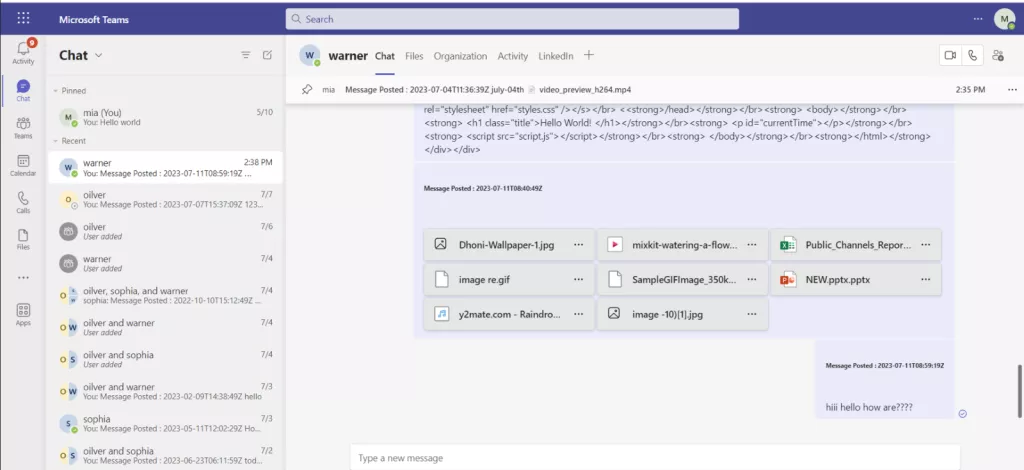The image size is (1024, 470).
Task: Switch to the Organization tab
Action: click(460, 56)
